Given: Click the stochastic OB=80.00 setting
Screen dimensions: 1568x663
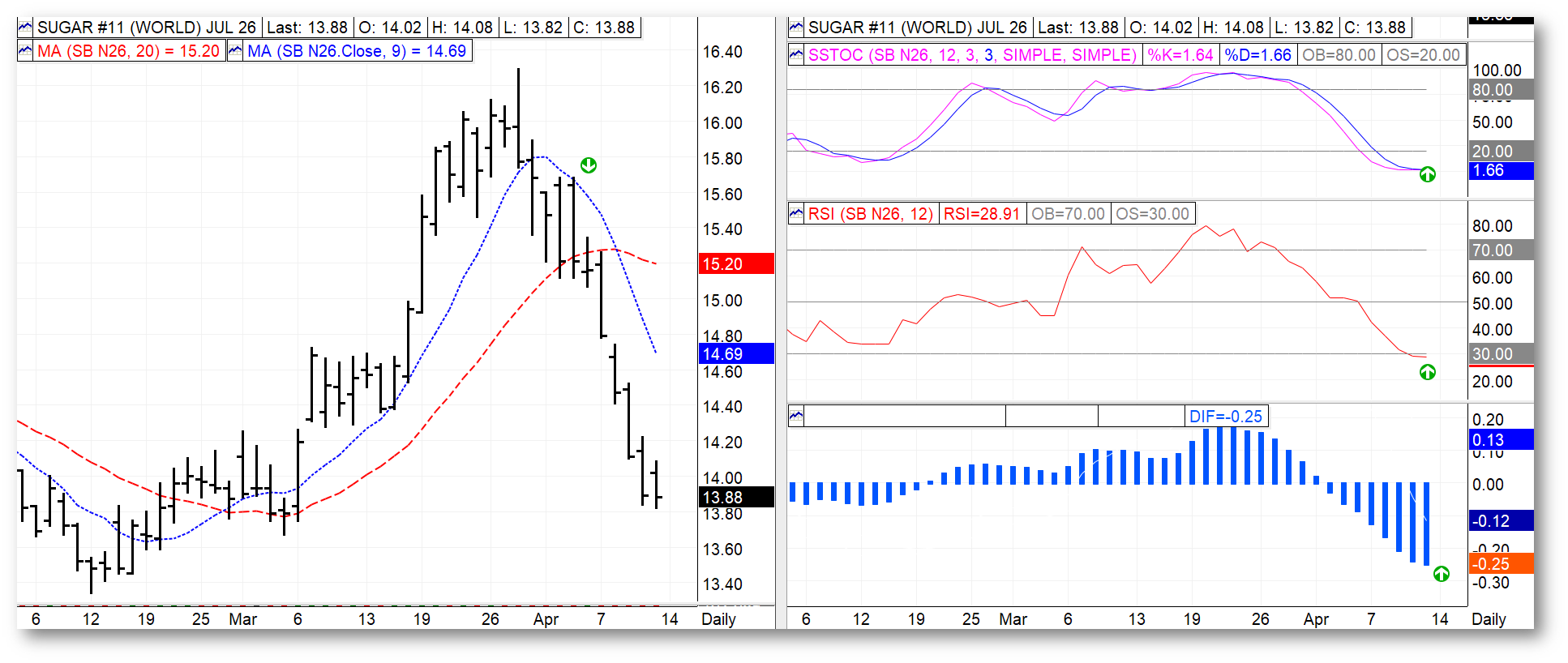Looking at the screenshot, I should (1339, 55).
